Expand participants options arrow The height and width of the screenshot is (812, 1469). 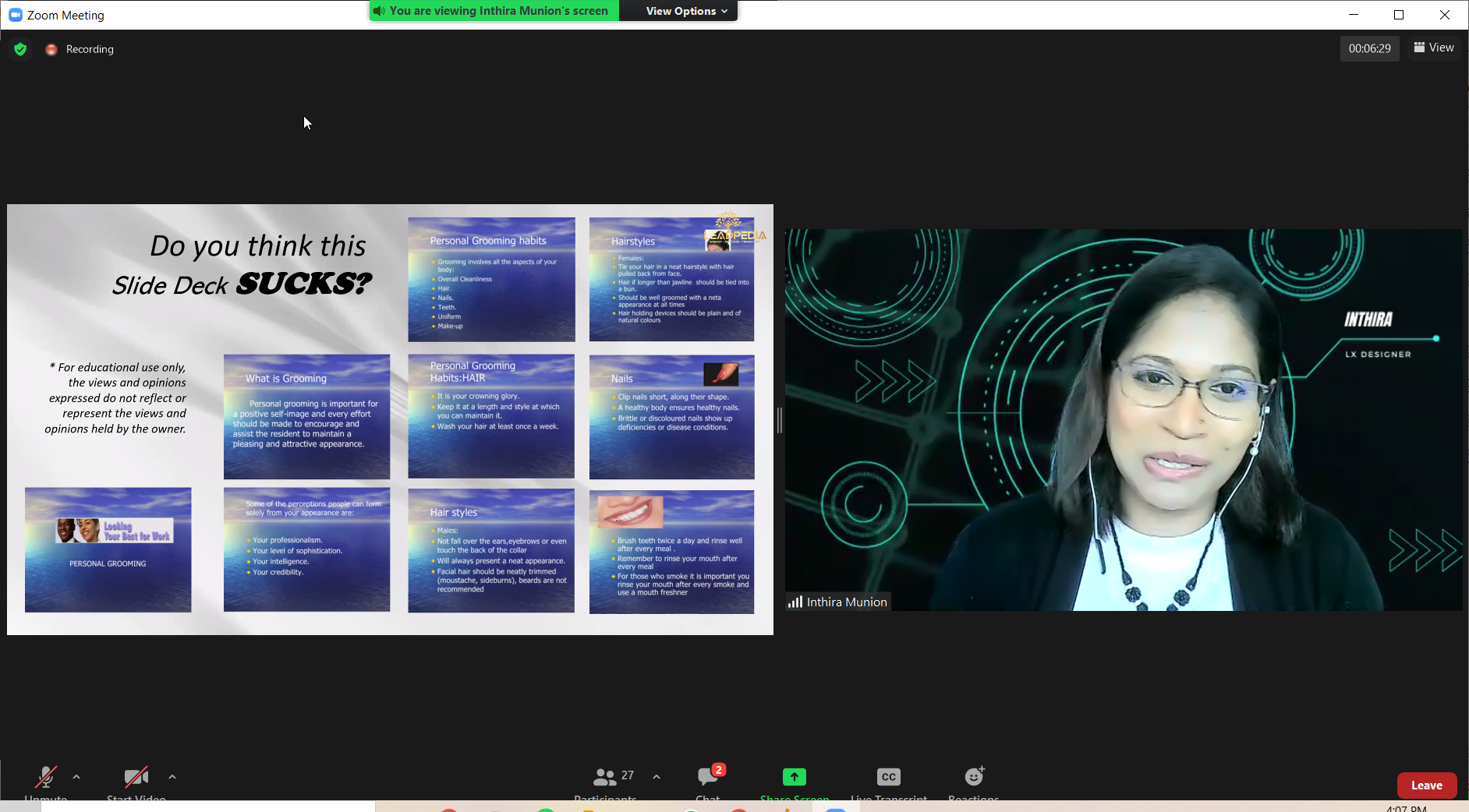657,777
